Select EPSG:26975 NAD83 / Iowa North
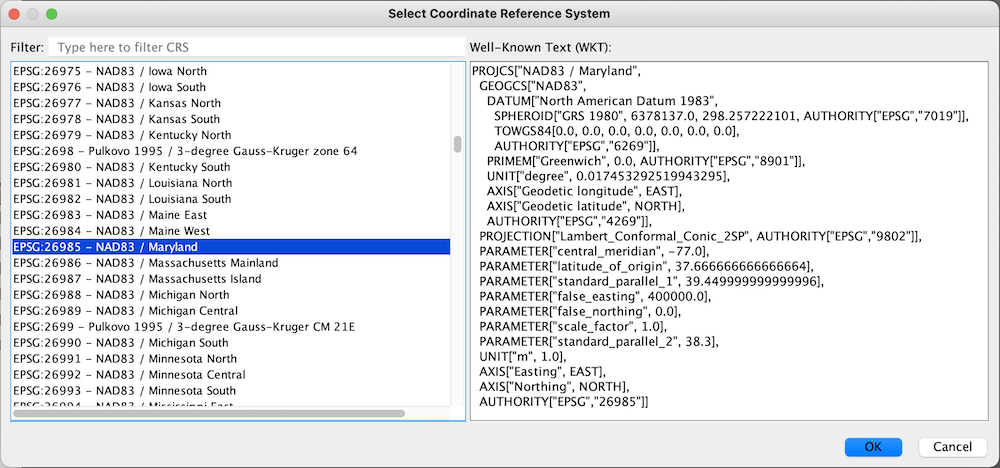 click(231, 71)
